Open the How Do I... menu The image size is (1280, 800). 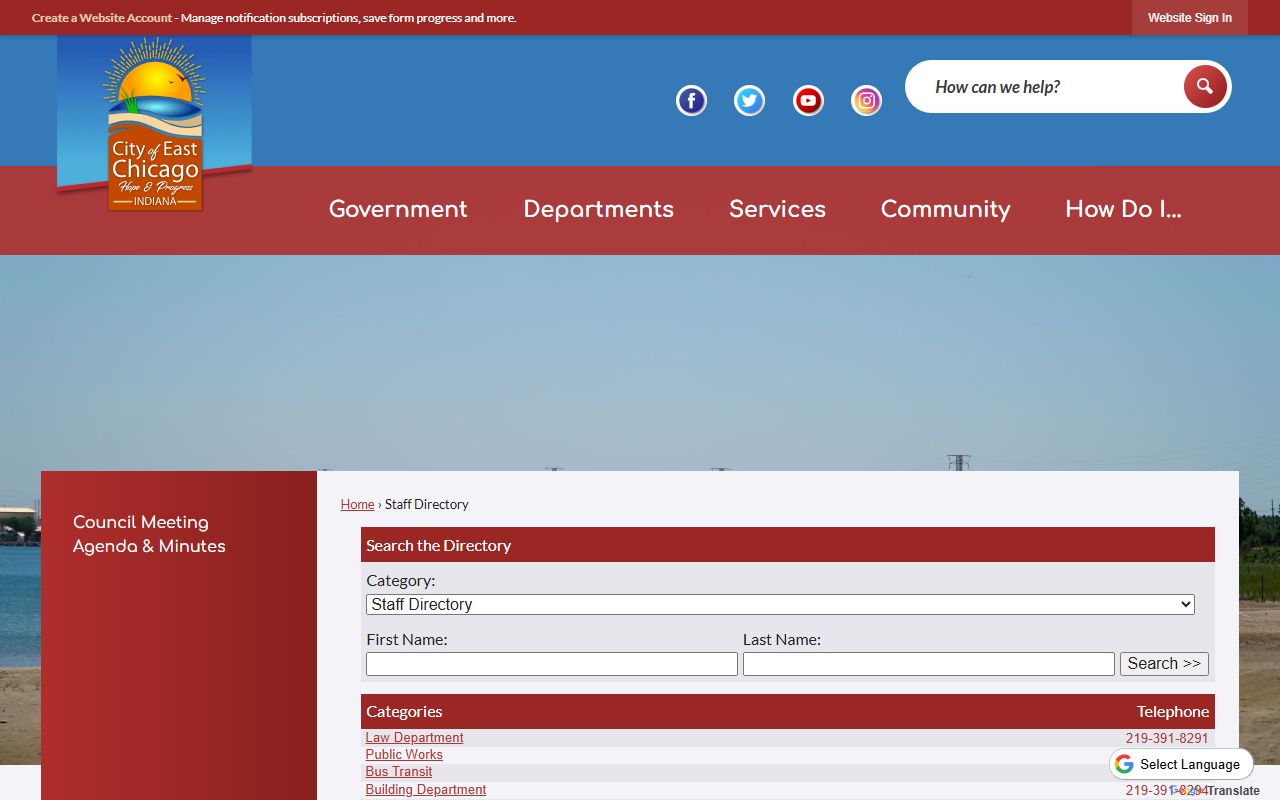(x=1123, y=209)
